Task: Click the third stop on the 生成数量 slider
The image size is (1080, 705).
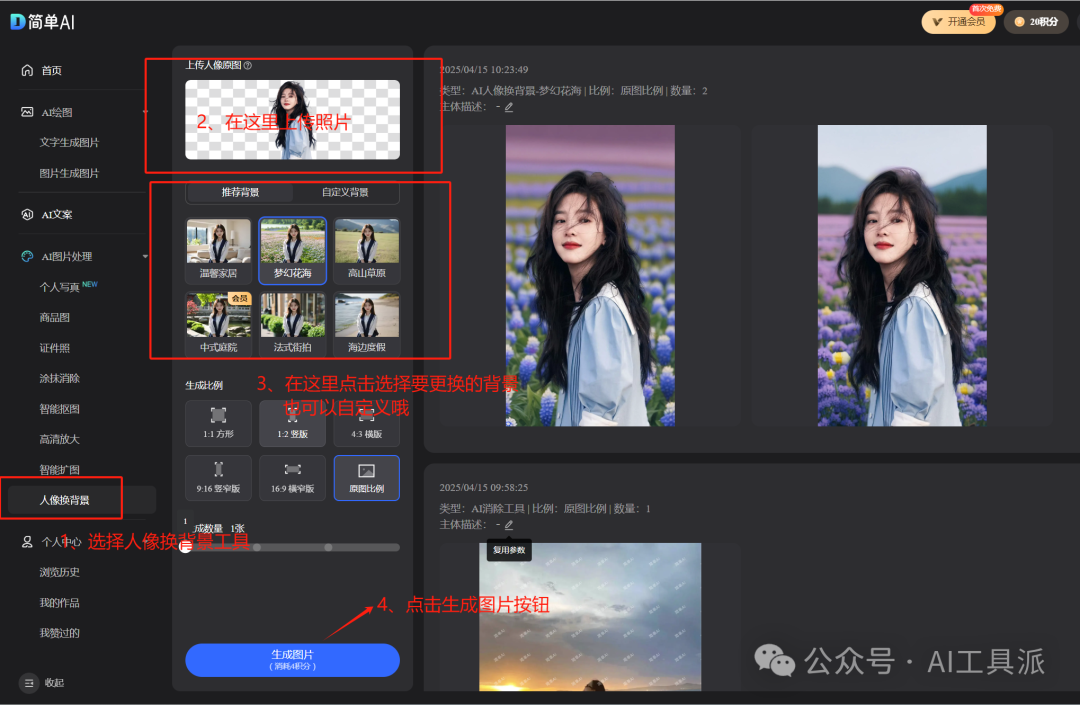Action: [329, 547]
